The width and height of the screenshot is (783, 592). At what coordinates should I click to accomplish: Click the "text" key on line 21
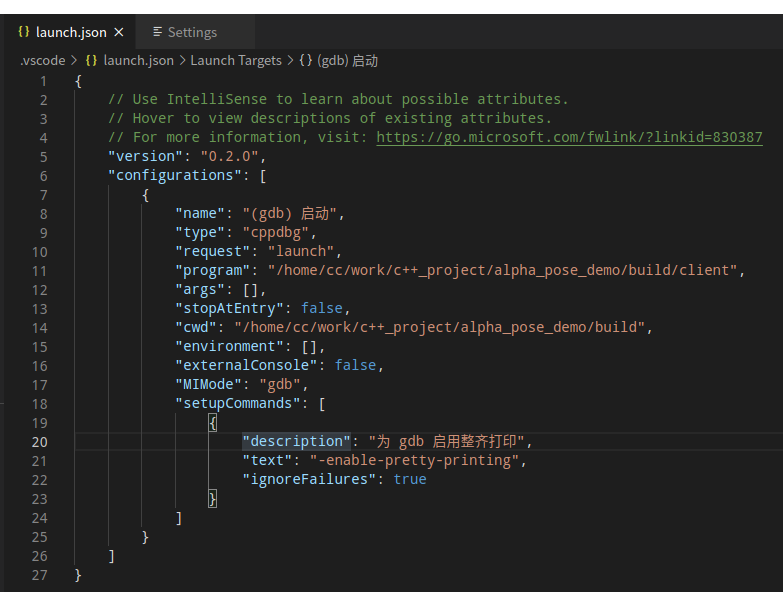(267, 460)
